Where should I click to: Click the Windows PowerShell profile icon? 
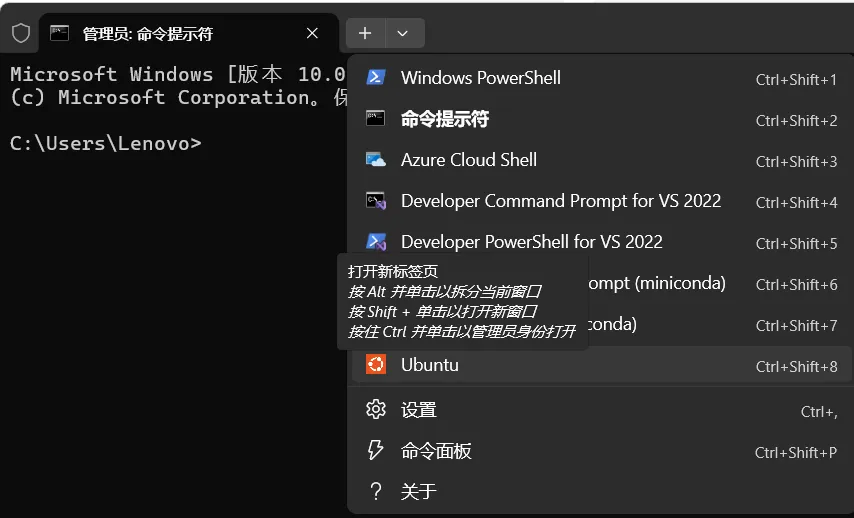(x=376, y=77)
